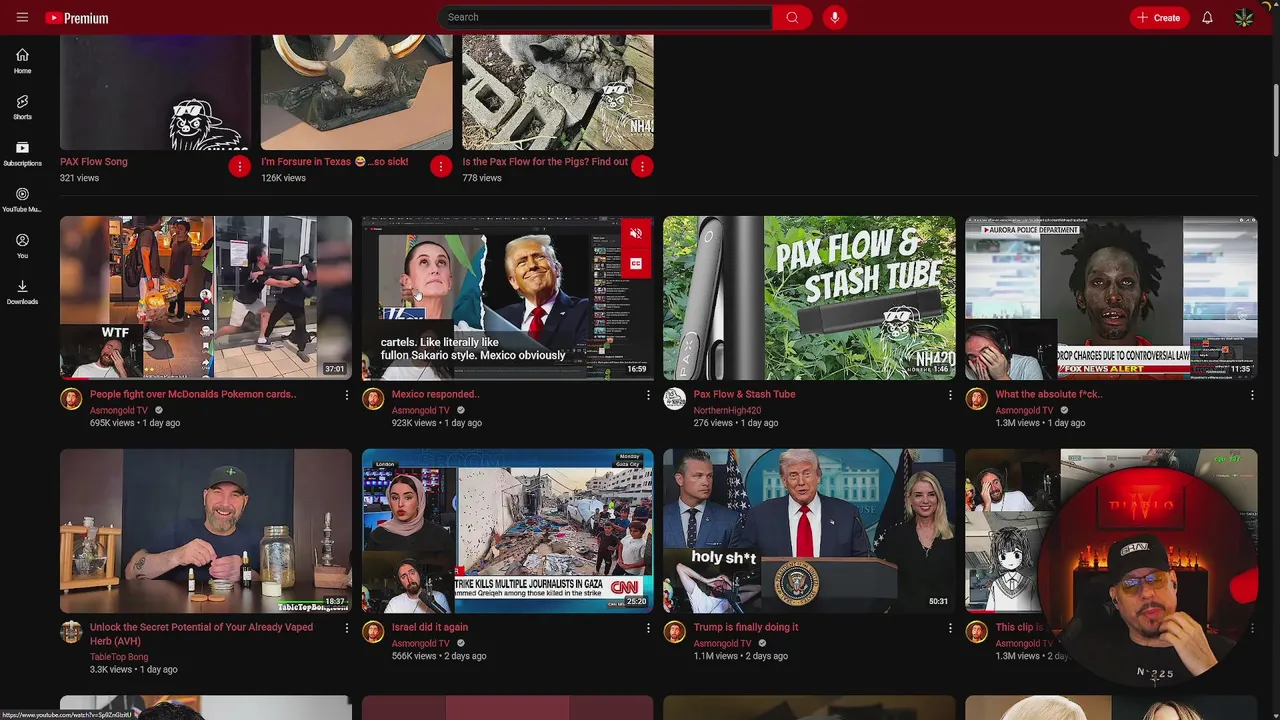Open Israel did it again title link
This screenshot has width=1280, height=720.
click(430, 627)
